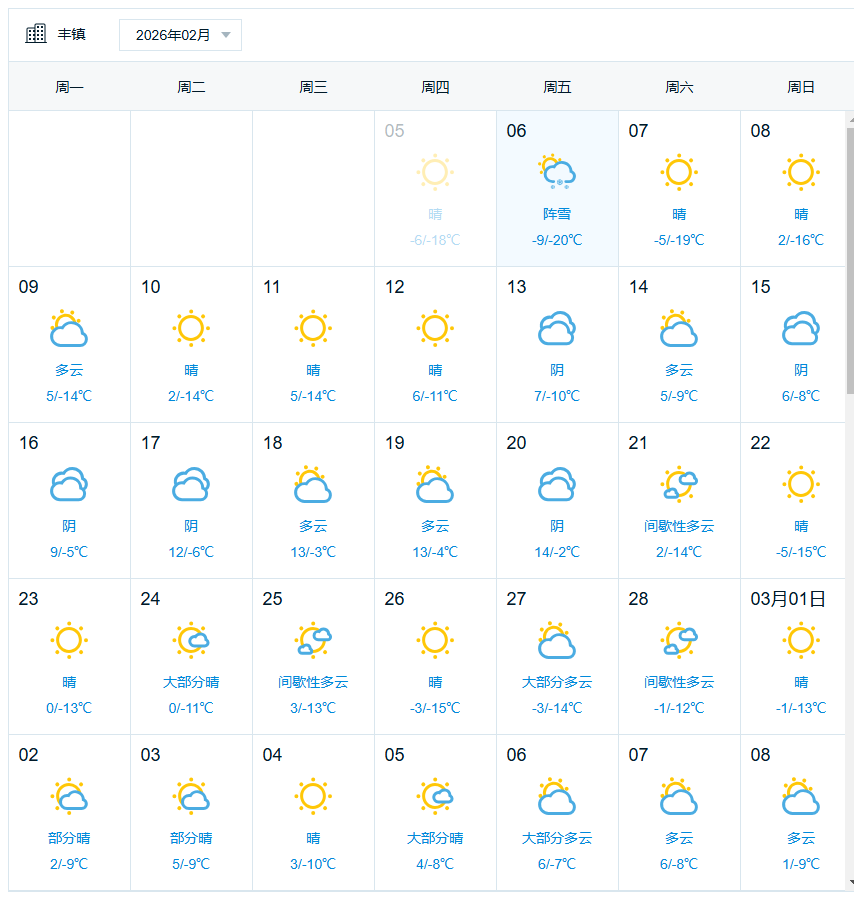Click the 阵雪 weather label on day 06
This screenshot has height=897, width=854.
(557, 214)
